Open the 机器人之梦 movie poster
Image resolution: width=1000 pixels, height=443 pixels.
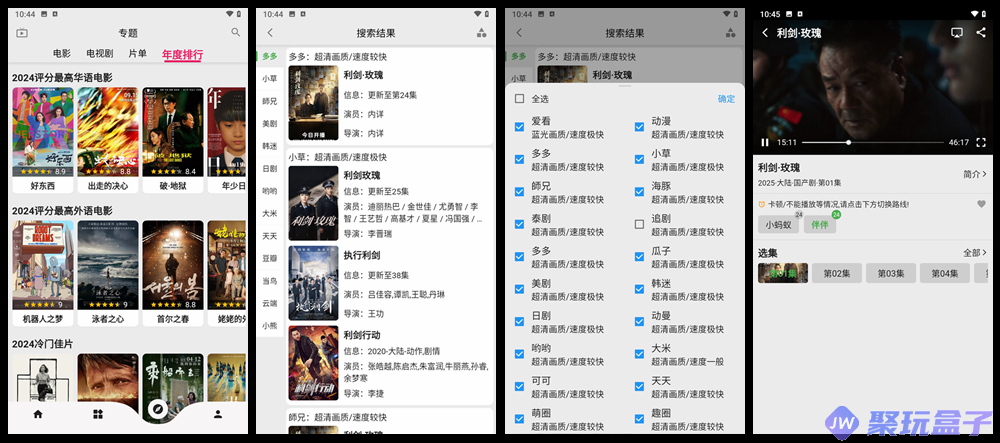pyautogui.click(x=43, y=265)
